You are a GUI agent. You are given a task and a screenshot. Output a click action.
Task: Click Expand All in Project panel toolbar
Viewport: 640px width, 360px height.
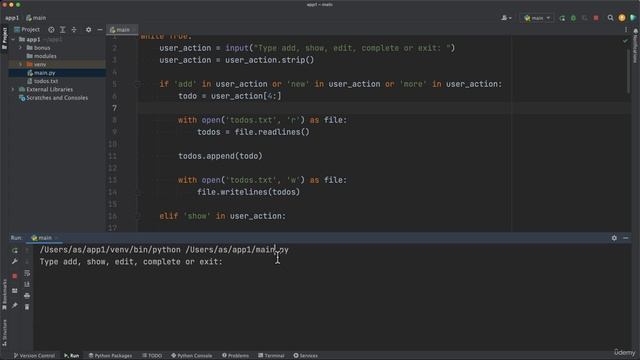(x=62, y=30)
